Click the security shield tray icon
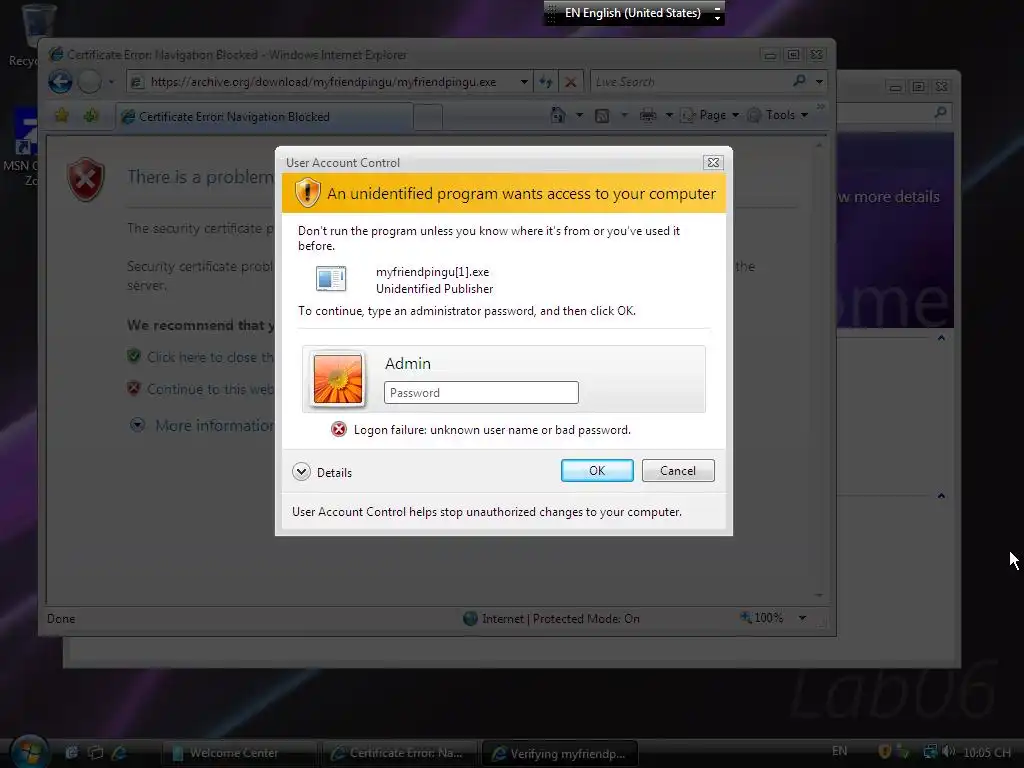1024x768 pixels. coord(885,752)
